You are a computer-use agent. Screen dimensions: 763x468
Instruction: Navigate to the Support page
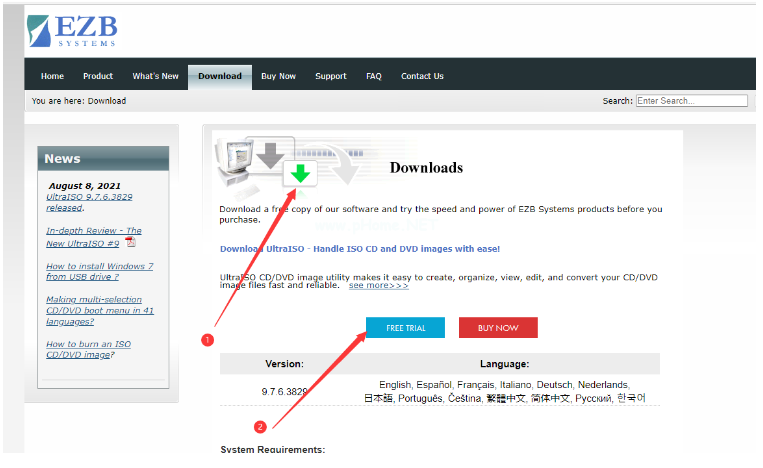[331, 76]
